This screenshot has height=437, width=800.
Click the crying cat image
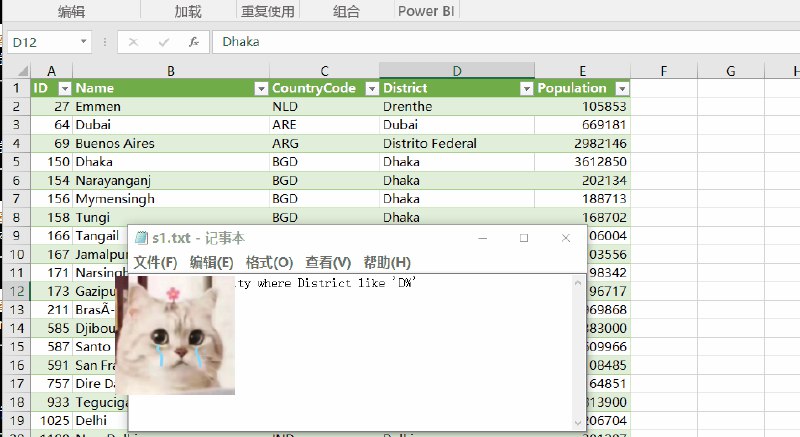pyautogui.click(x=175, y=335)
